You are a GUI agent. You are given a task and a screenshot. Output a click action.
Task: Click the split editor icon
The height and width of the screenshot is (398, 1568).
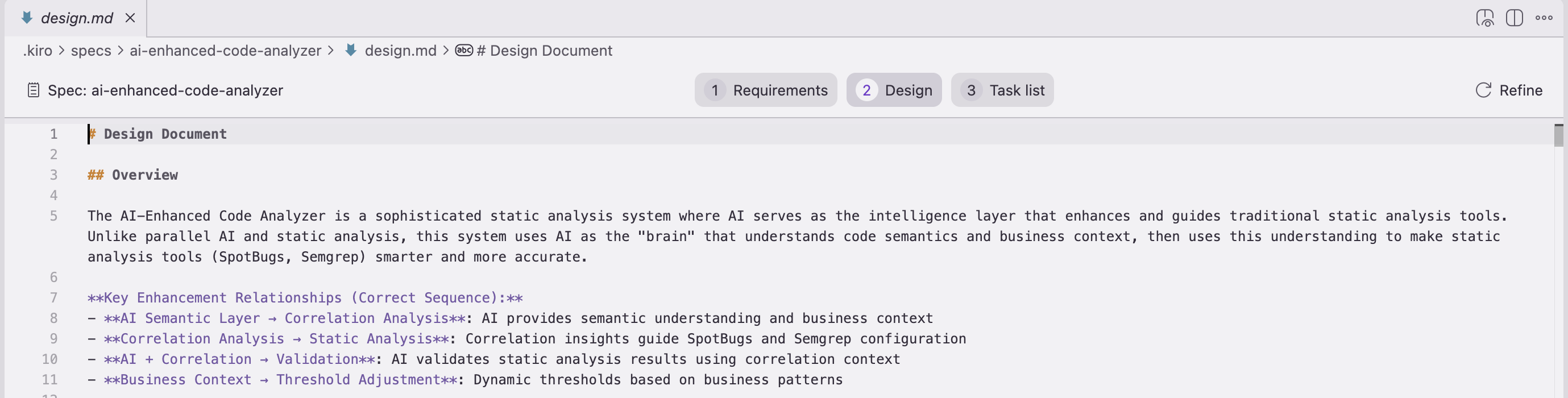pyautogui.click(x=1514, y=18)
